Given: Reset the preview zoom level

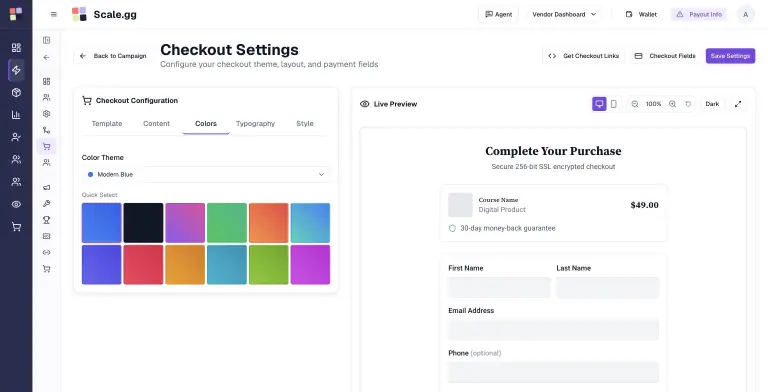Looking at the screenshot, I should pyautogui.click(x=688, y=104).
